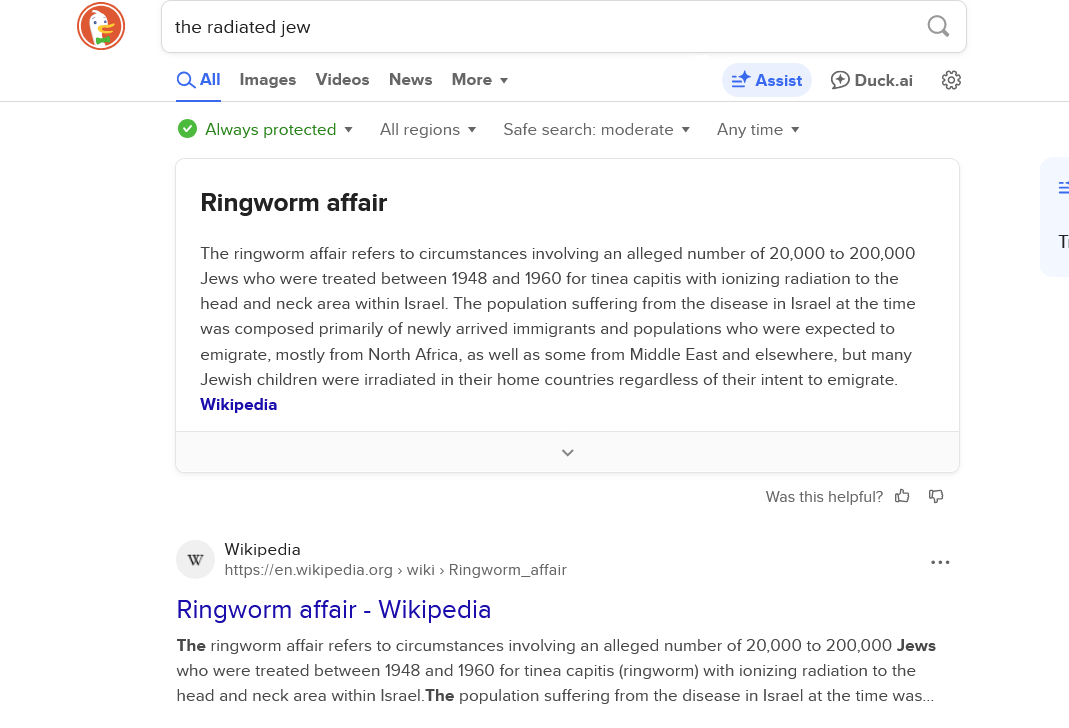This screenshot has width=1069, height=728.
Task: Switch to the News tab
Action: pos(410,80)
